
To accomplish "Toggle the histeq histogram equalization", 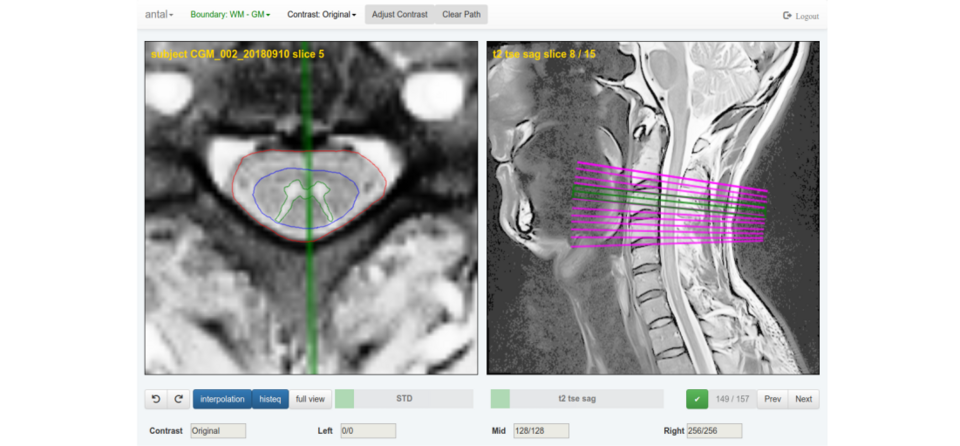I will coord(270,399).
